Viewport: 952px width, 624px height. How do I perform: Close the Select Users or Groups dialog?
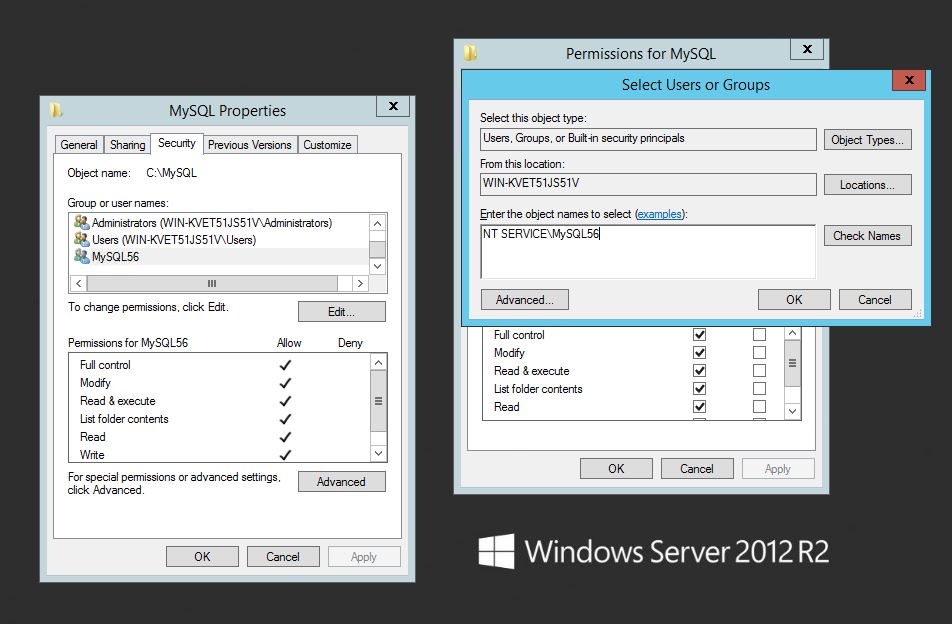pyautogui.click(x=908, y=81)
